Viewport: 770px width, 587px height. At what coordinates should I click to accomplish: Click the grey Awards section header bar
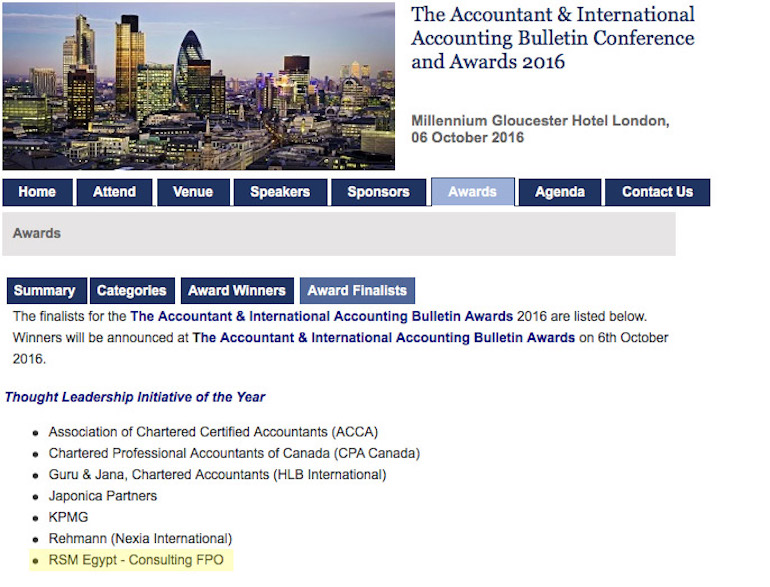338,234
